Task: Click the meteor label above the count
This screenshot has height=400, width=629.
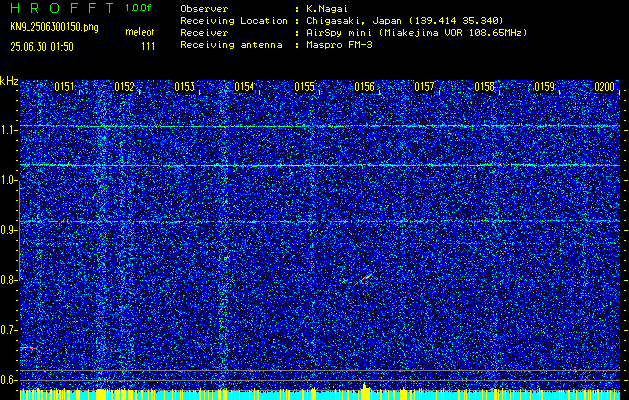Action: pos(140,32)
